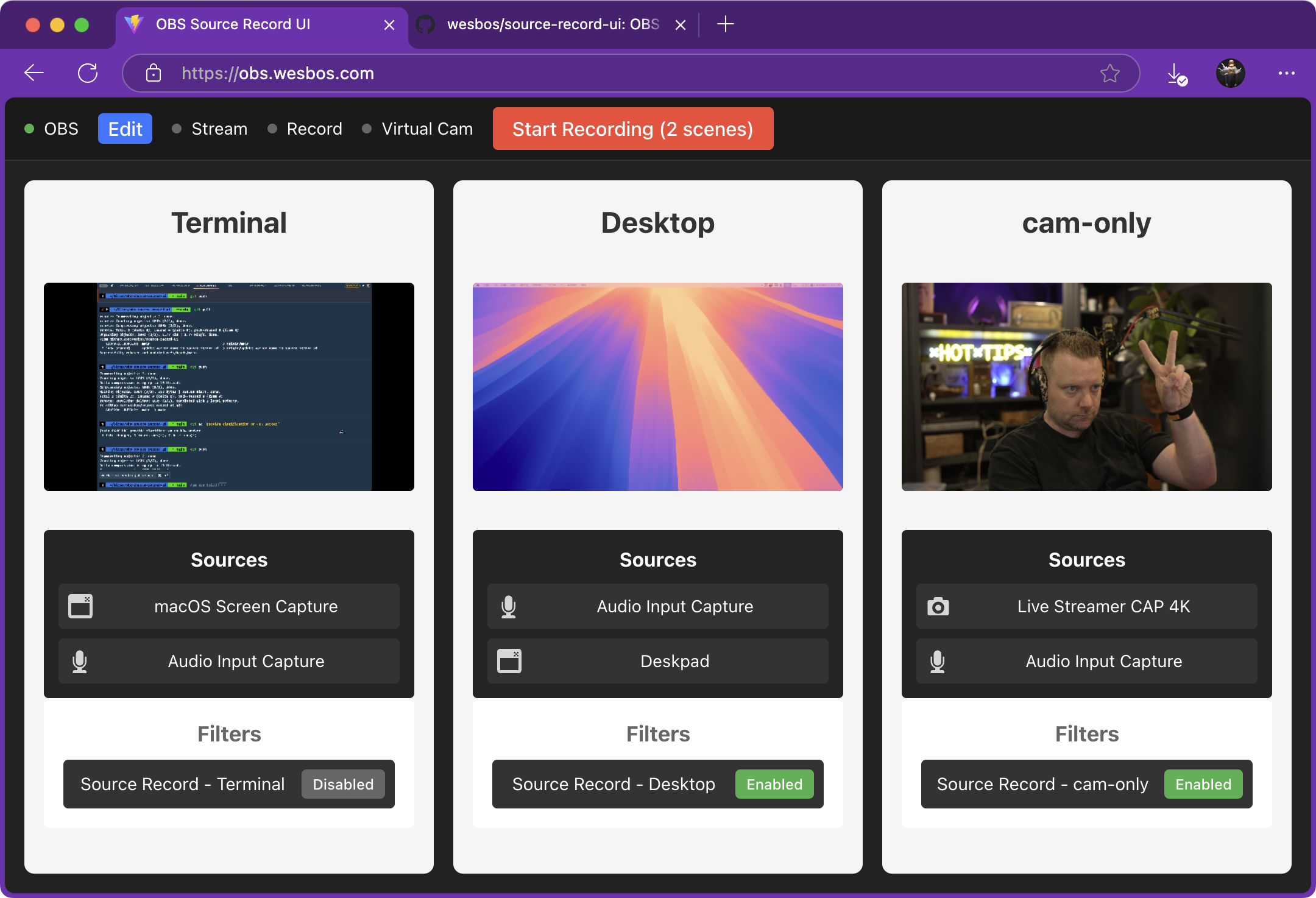This screenshot has height=898, width=1316.
Task: Enable the Source Record - Terminal filter
Action: coord(343,784)
